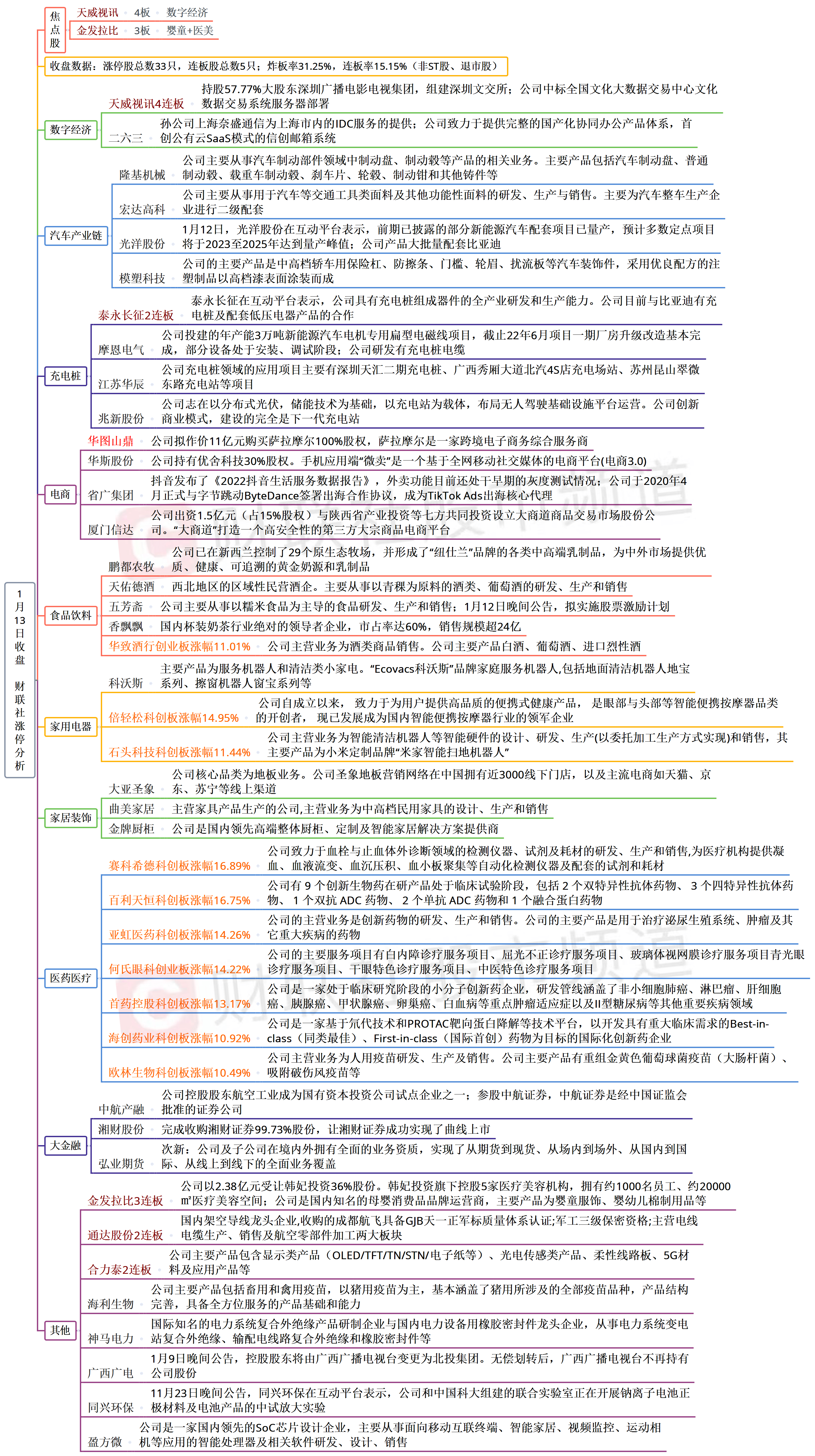Click the 焦点股 node
Screen dimensions: 815x1456
coord(55,29)
